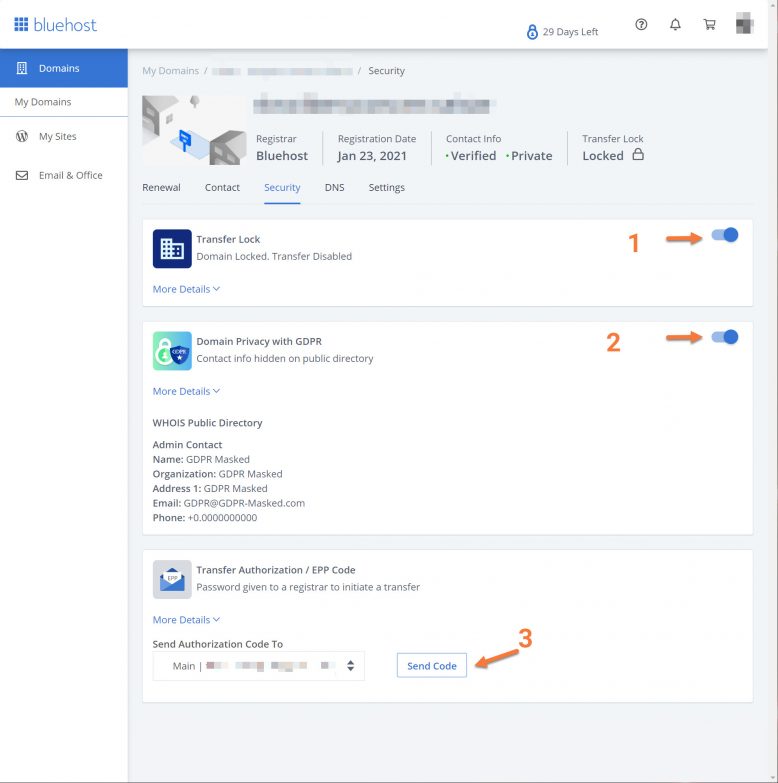Click the Send Code button
Image resolution: width=778 pixels, height=783 pixels.
[x=431, y=666]
